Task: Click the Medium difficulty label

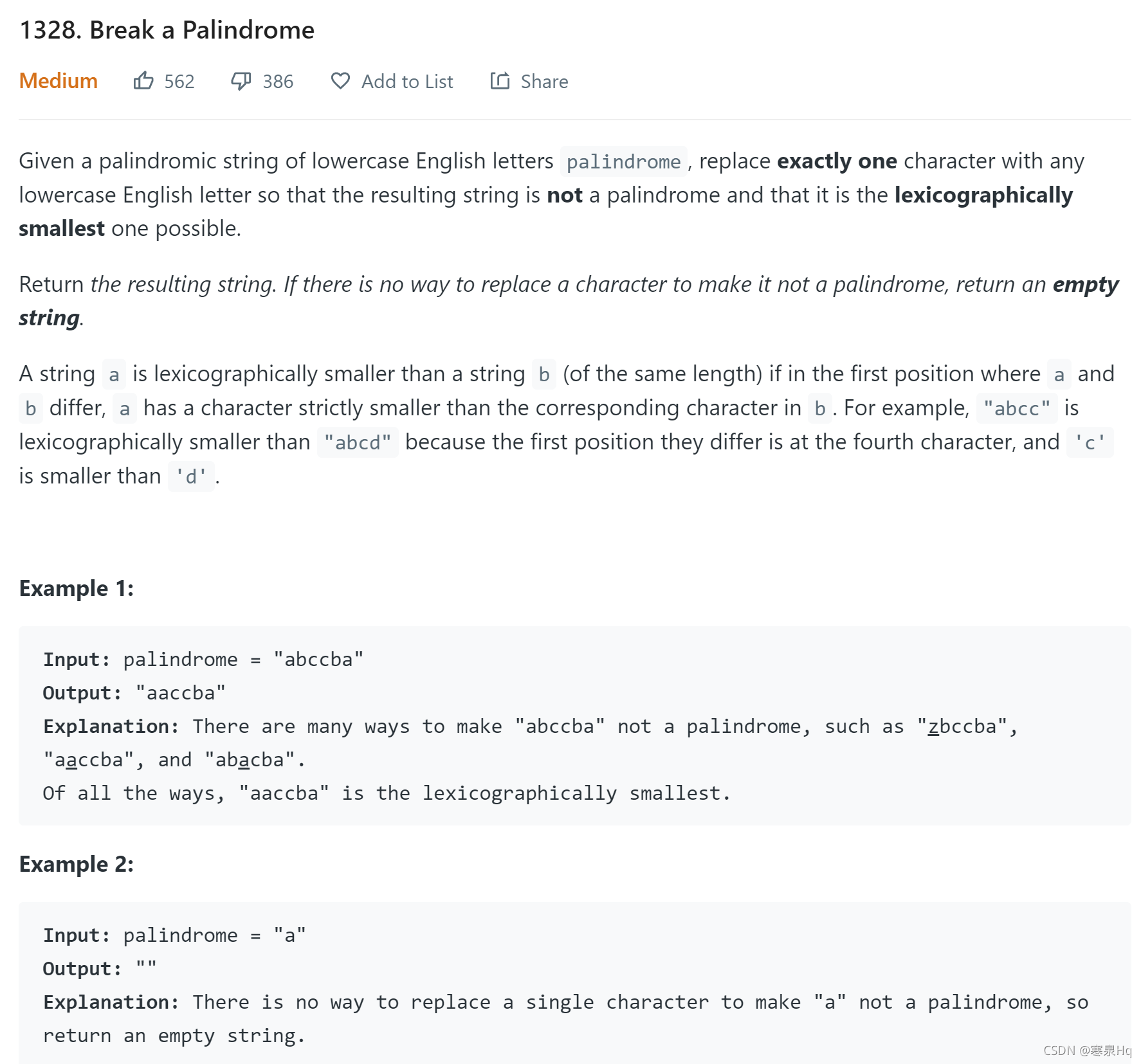Action: click(x=59, y=81)
